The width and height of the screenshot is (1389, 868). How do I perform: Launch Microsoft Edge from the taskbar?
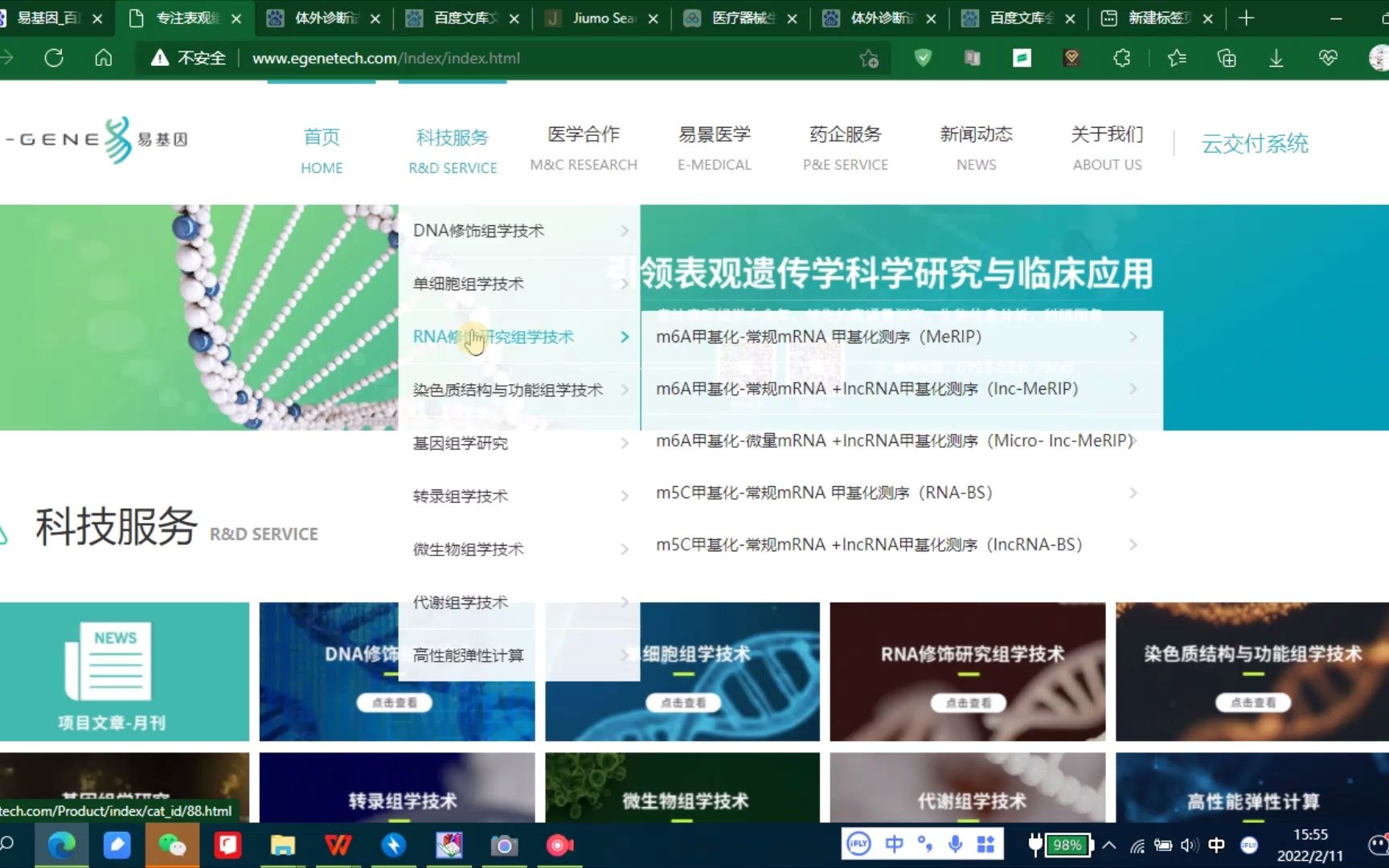61,845
